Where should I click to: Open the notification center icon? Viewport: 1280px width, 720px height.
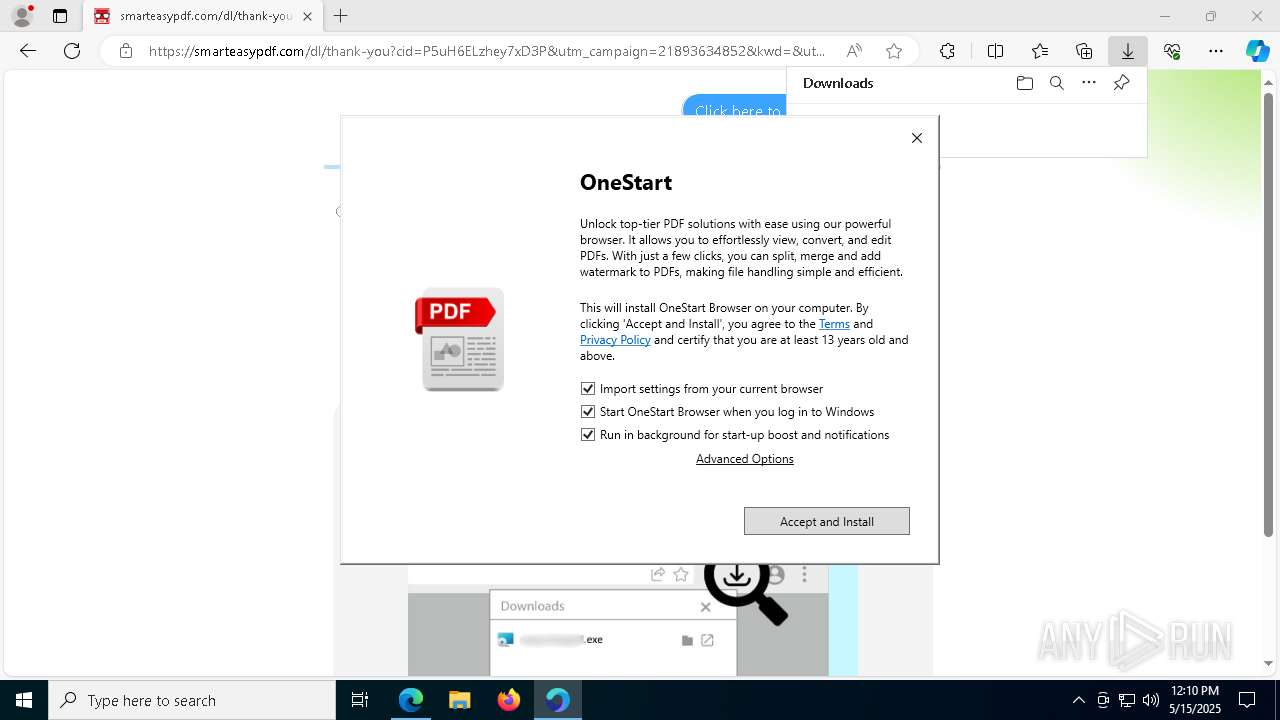point(1247,700)
